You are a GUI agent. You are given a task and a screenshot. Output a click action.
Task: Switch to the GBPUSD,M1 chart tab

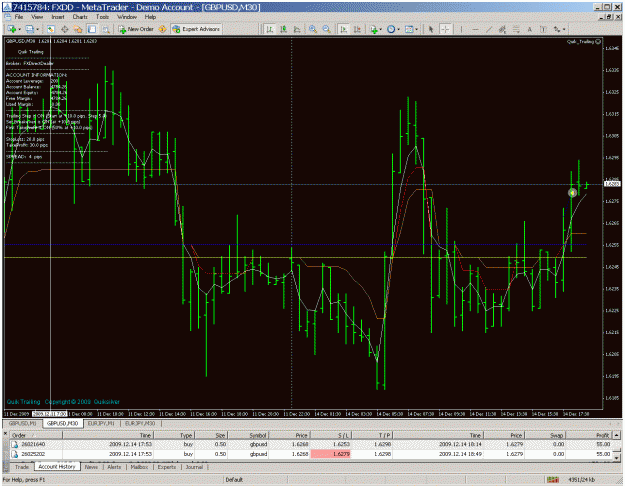click(x=23, y=423)
